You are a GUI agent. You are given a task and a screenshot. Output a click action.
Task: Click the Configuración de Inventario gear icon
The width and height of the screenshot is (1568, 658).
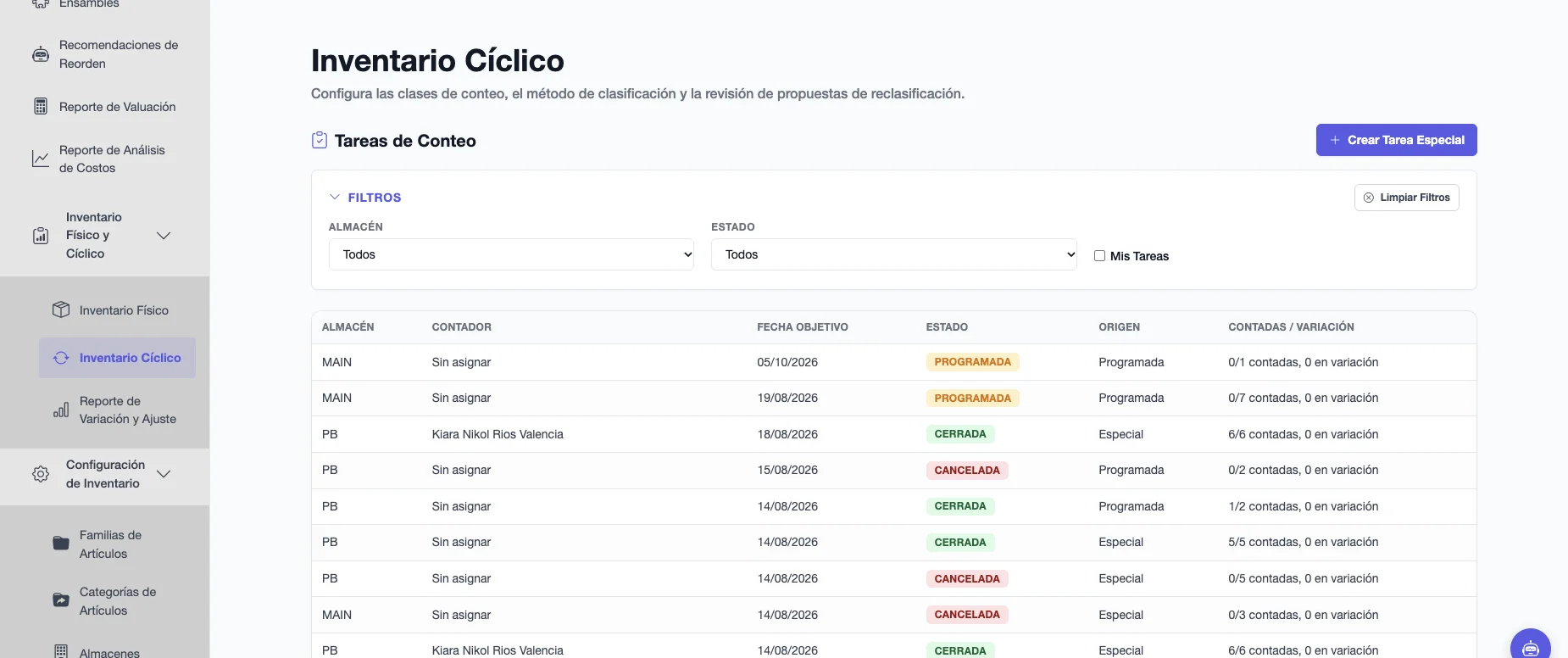click(41, 474)
